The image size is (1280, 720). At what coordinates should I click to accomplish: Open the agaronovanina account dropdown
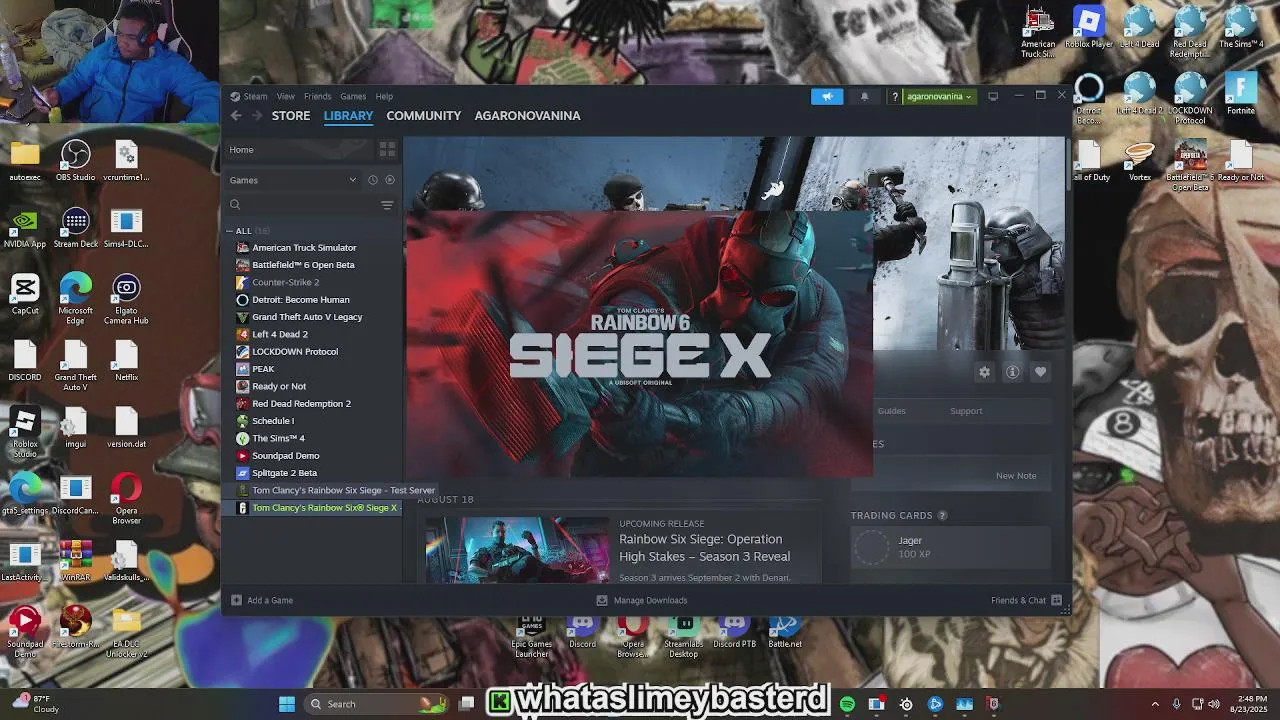pos(938,96)
